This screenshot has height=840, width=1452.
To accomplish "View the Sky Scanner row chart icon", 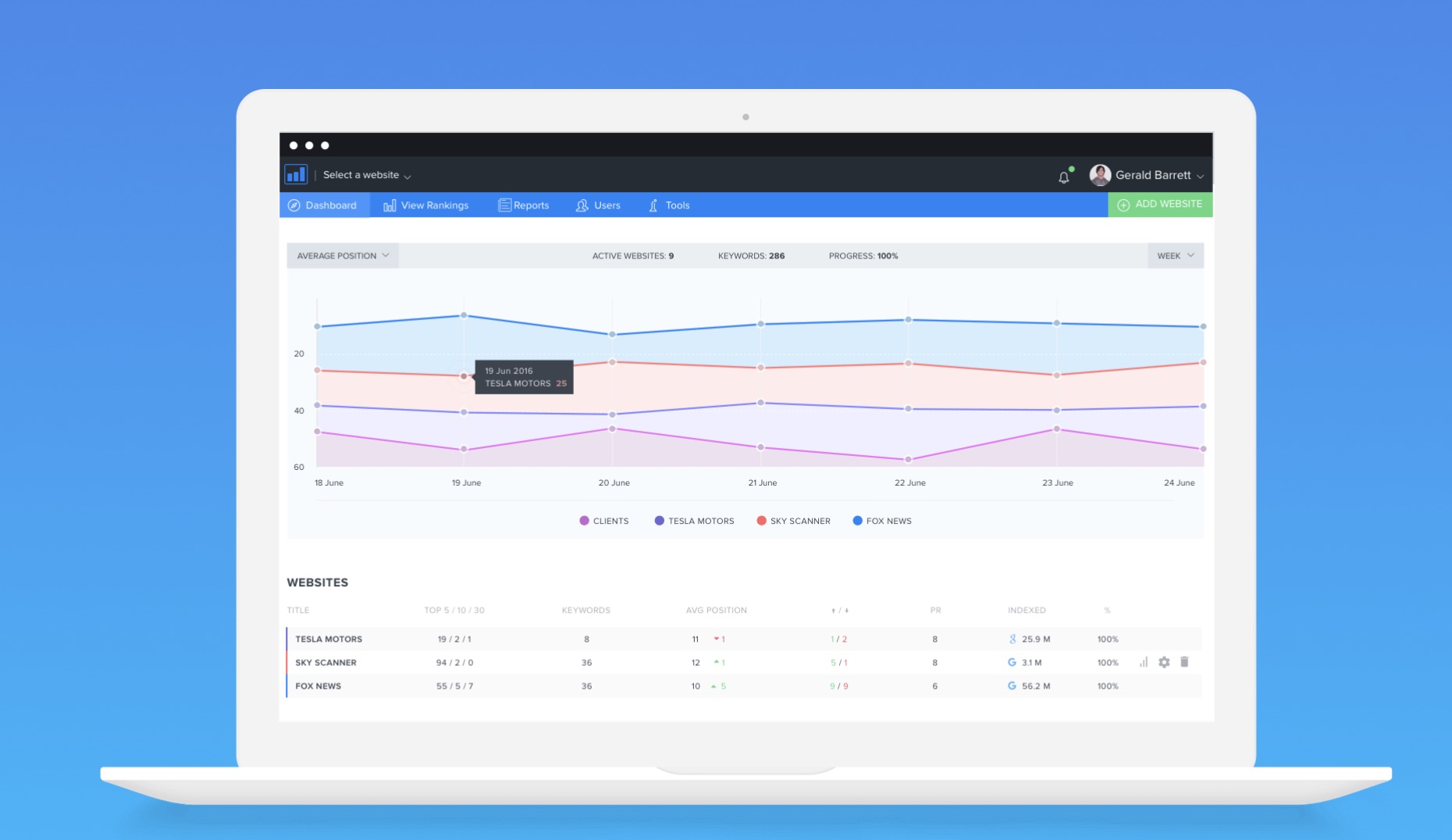I will 1144,662.
